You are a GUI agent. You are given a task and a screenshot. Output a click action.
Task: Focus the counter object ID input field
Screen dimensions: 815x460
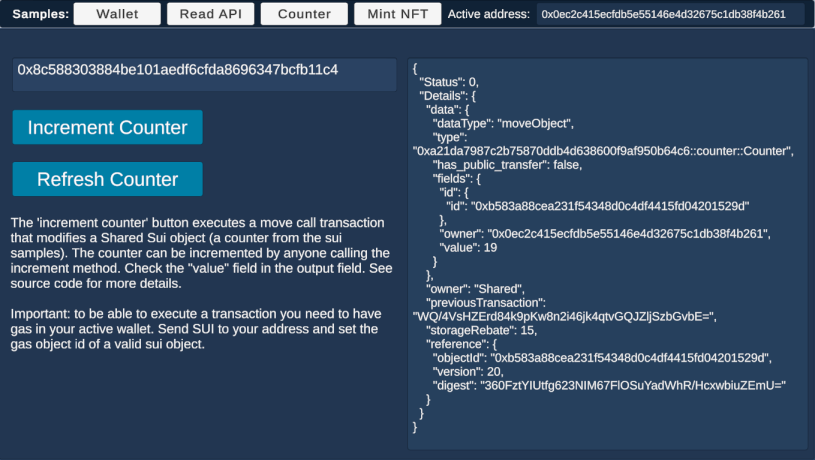click(204, 72)
